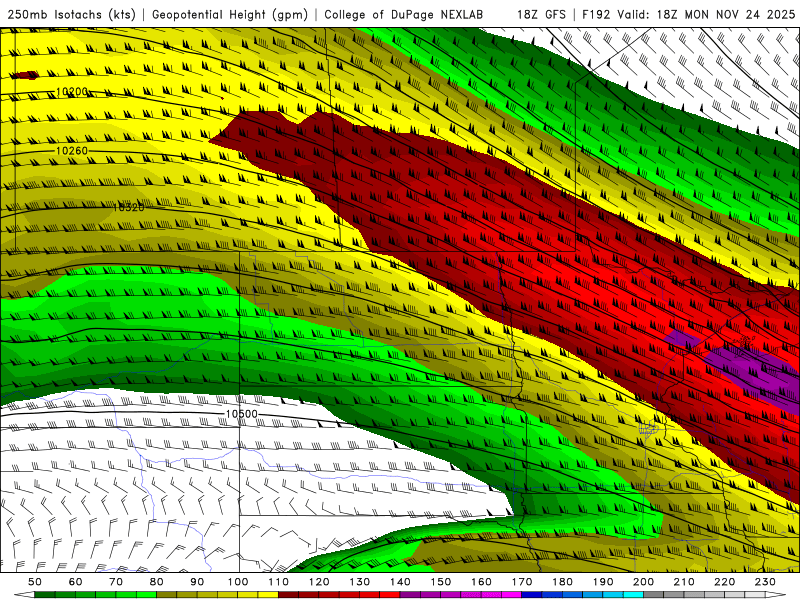Click the dark blue legend swatch right of 170
This screenshot has width=800, height=600.
532,595
